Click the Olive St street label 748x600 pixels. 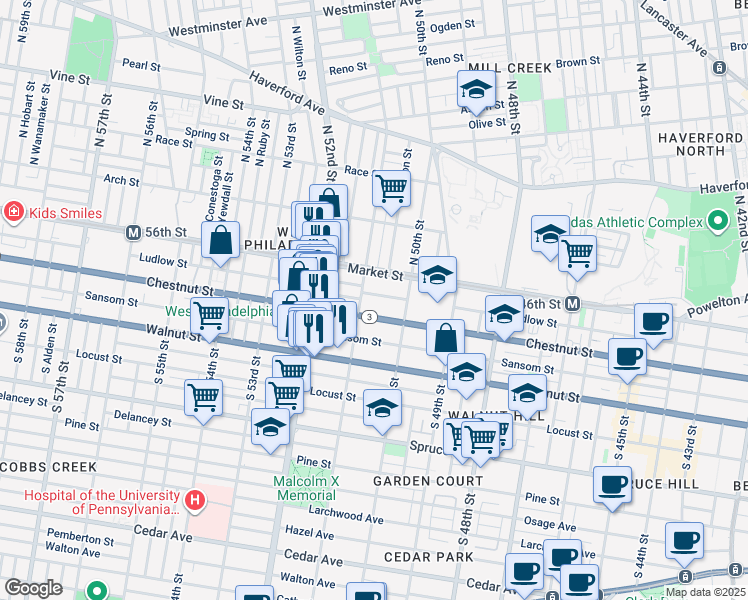[487, 123]
